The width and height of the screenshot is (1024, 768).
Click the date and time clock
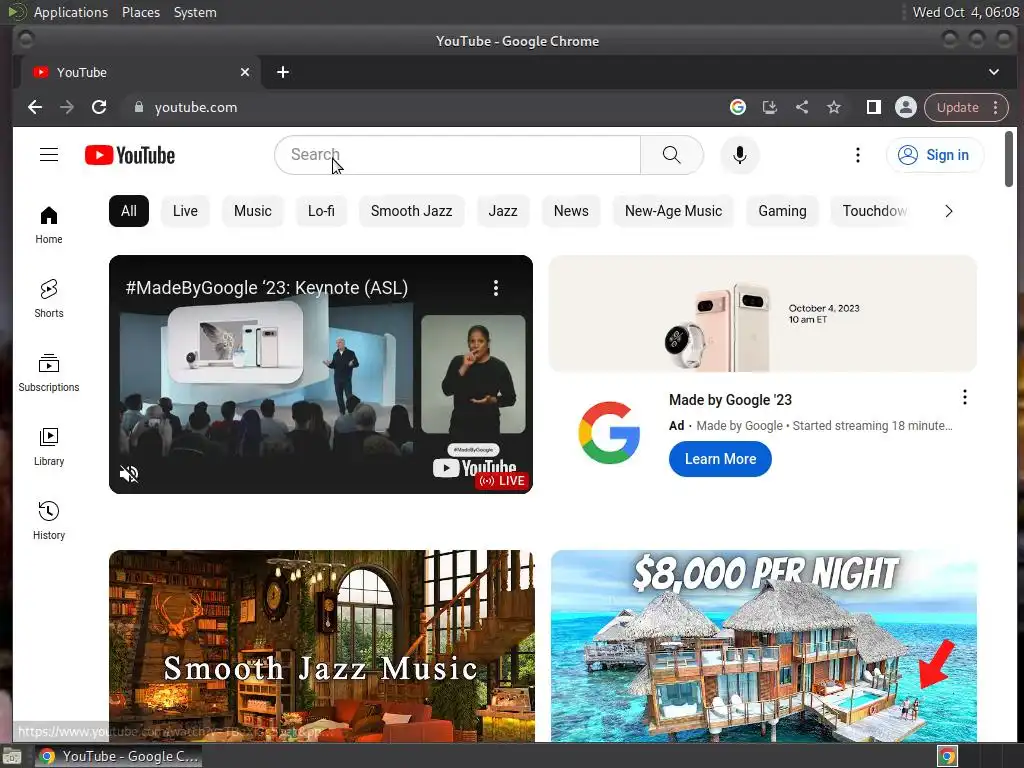point(965,12)
